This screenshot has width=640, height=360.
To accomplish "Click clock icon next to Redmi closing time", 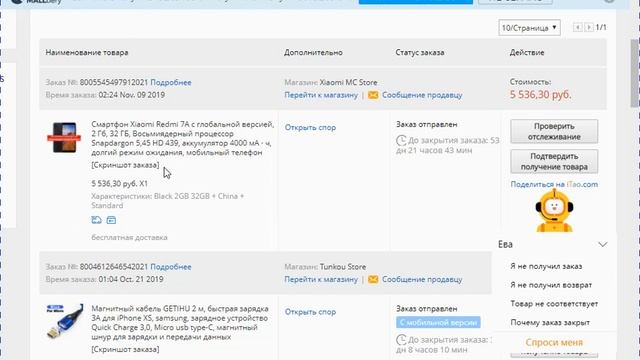I will point(401,141).
